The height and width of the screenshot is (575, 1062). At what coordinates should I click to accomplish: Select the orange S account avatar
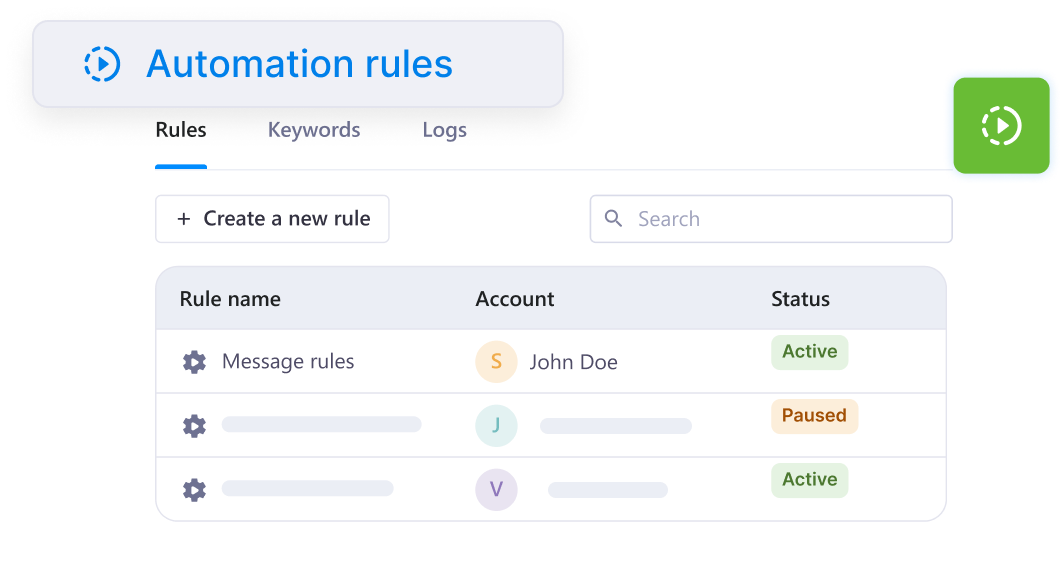pos(496,362)
